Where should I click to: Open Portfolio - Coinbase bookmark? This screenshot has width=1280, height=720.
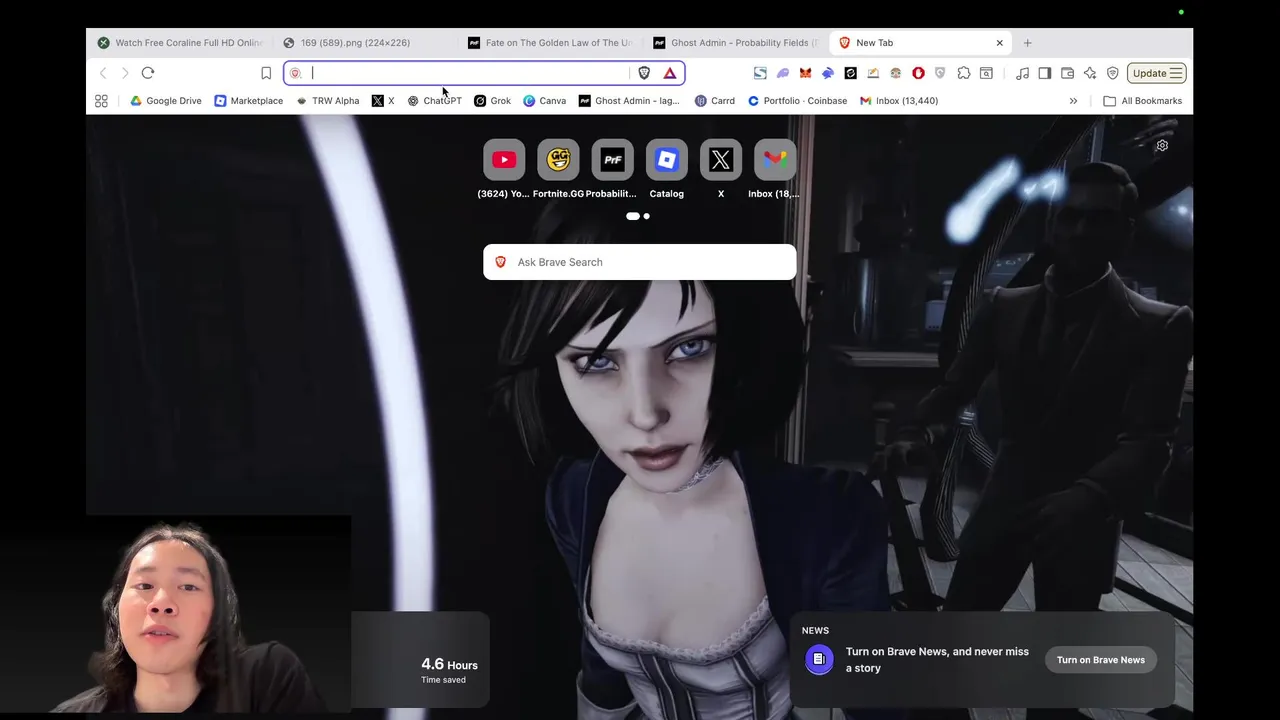tap(797, 101)
